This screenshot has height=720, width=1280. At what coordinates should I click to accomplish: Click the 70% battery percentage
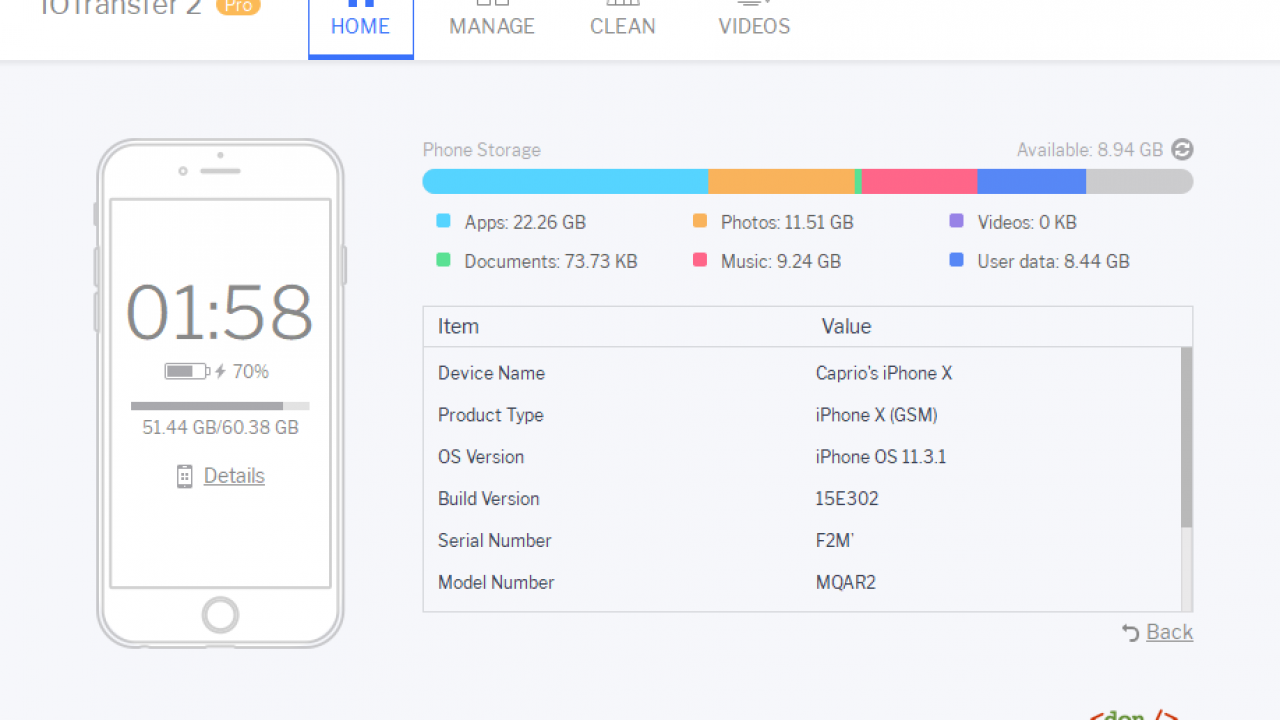(250, 372)
